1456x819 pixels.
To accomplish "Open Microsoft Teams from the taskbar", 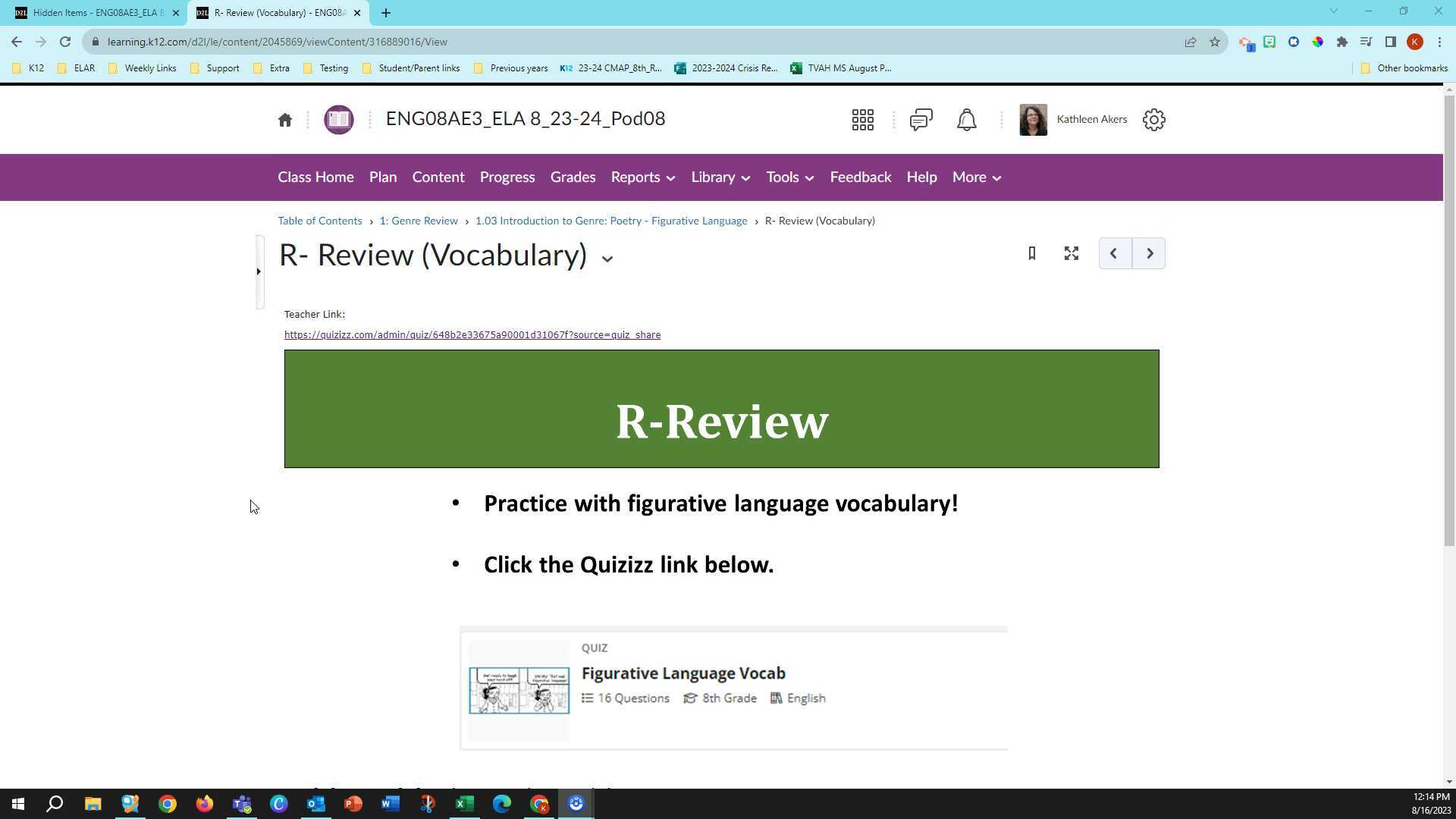I will pos(242,804).
